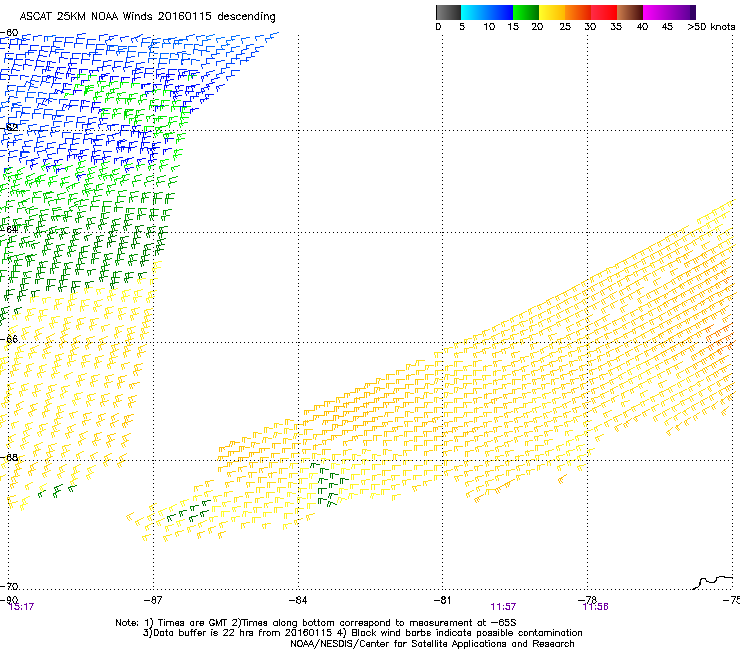The image size is (740, 650).
Task: Click the brown 35-40 knots color segment
Action: pos(630,12)
